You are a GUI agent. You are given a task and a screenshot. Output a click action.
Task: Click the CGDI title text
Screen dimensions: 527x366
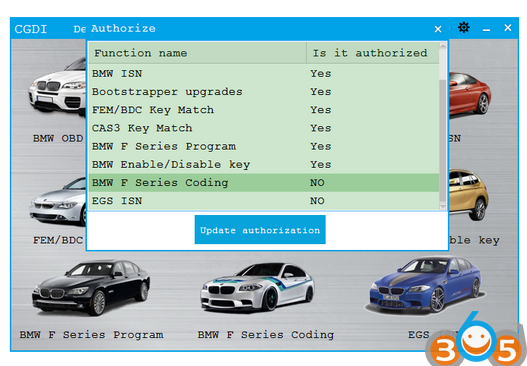point(31,29)
